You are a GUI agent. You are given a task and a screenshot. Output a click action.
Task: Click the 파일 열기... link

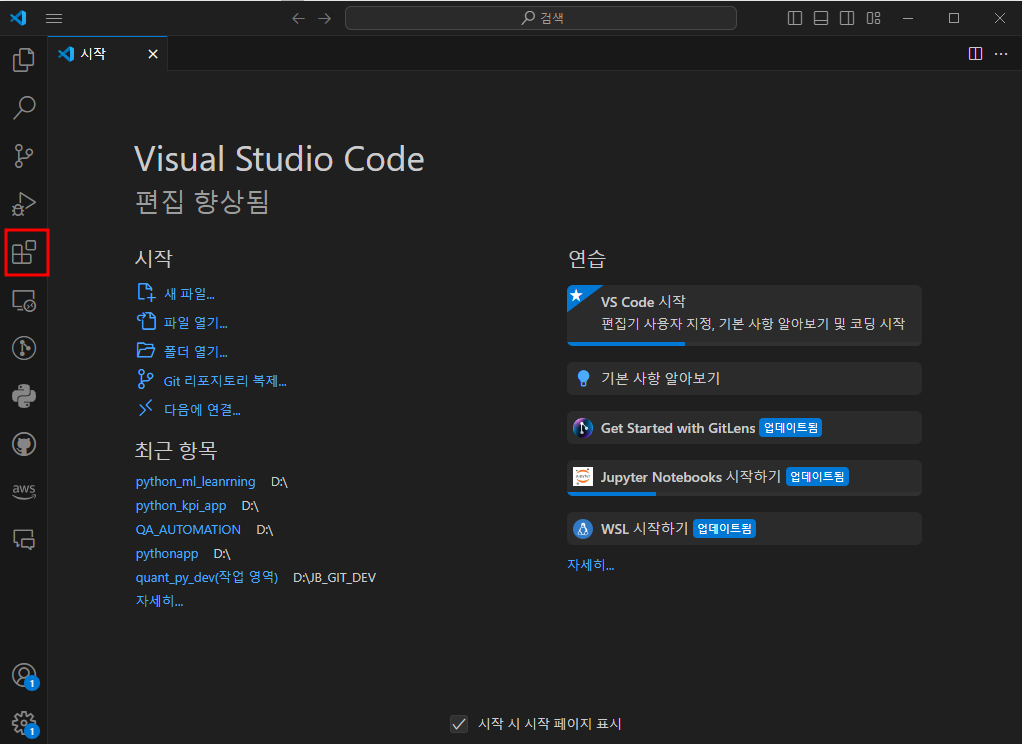click(196, 323)
